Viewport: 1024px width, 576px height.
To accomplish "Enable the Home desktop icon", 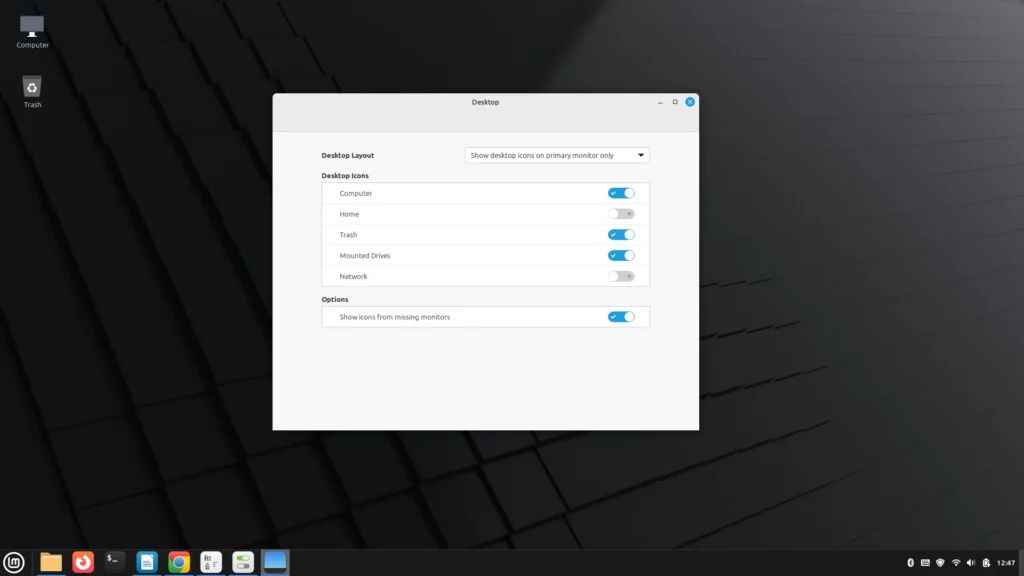I will pyautogui.click(x=621, y=213).
